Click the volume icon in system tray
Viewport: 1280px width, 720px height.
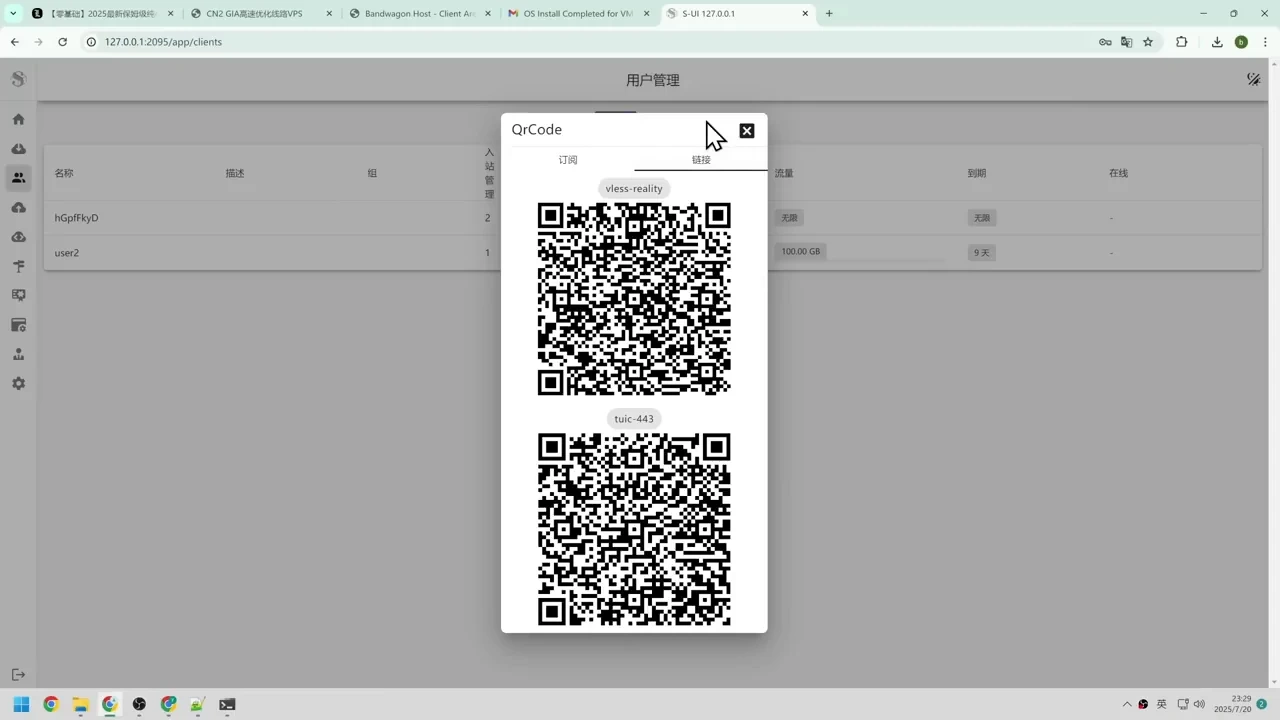tap(1199, 704)
